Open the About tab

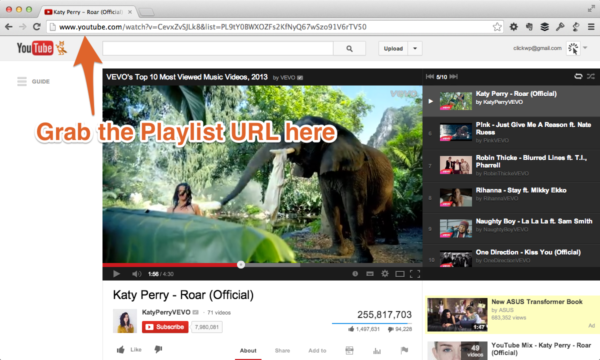pyautogui.click(x=248, y=350)
